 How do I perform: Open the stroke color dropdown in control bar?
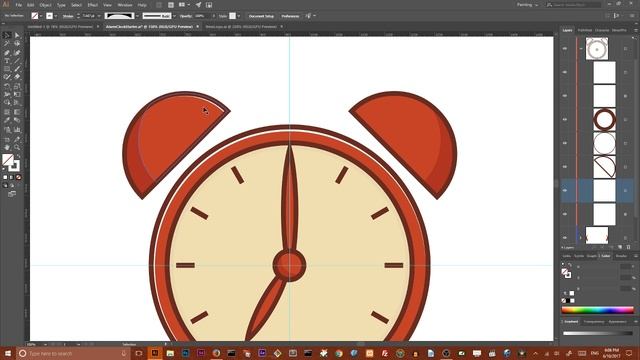pyautogui.click(x=56, y=16)
